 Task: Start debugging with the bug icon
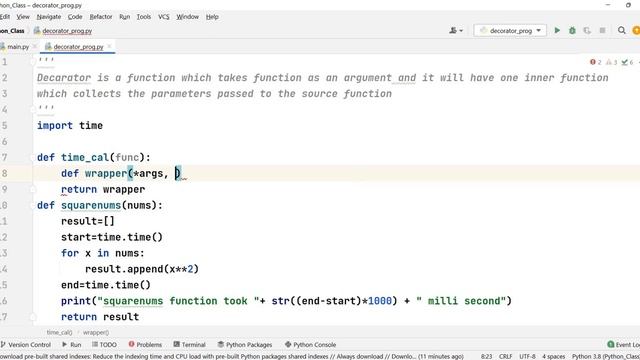[572, 31]
